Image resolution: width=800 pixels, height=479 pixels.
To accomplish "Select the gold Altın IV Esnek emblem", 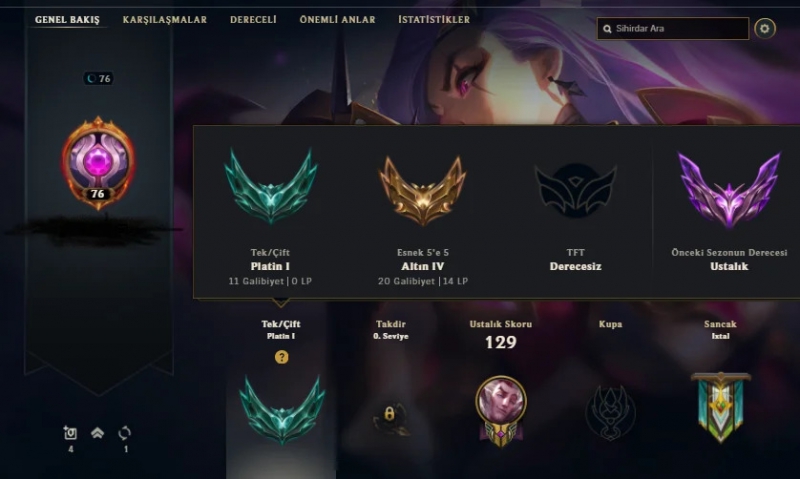I will pyautogui.click(x=422, y=190).
